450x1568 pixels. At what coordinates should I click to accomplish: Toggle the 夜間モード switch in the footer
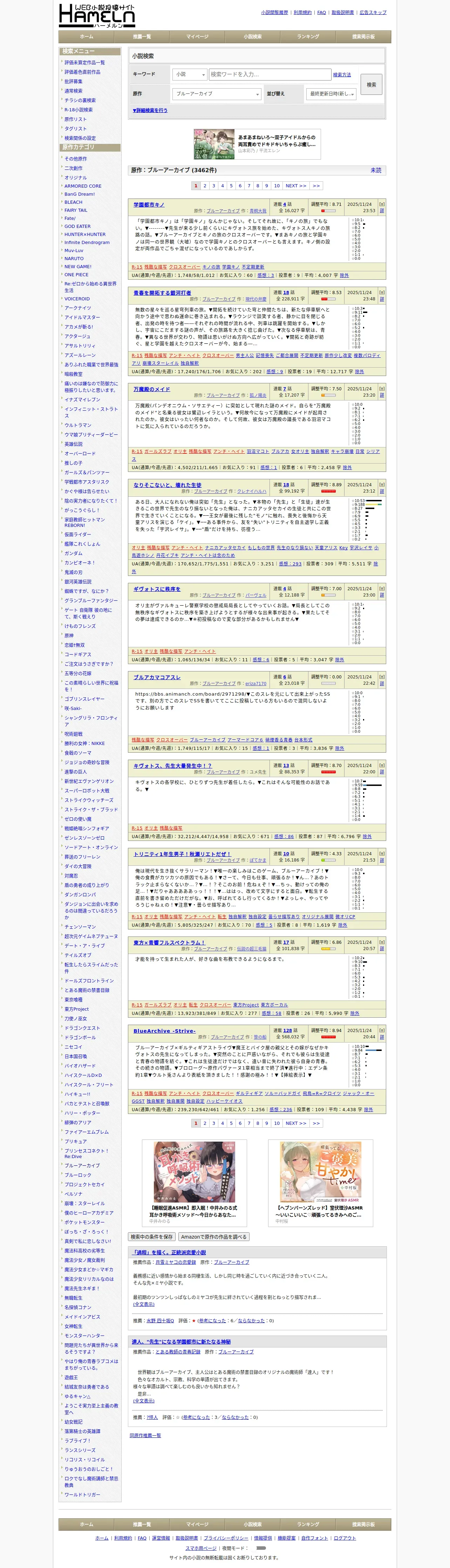tap(261, 1548)
